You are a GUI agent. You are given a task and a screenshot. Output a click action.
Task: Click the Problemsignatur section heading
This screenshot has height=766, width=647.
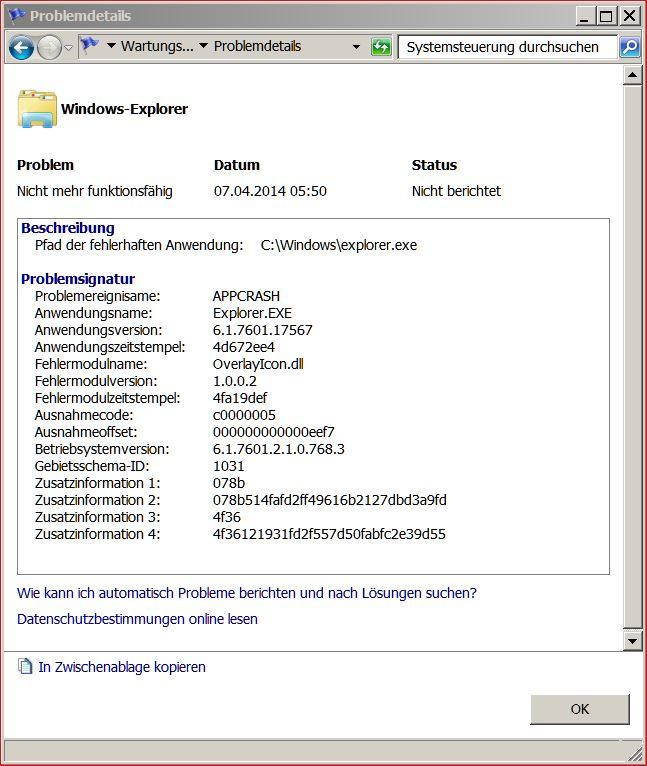78,279
